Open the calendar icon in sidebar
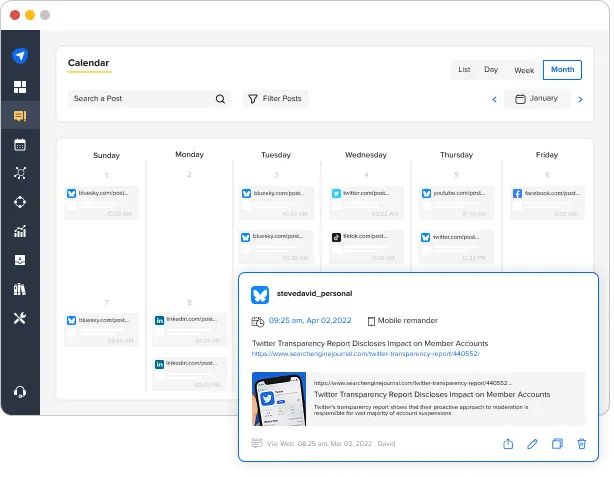Viewport: 614px width, 477px height. coord(20,145)
